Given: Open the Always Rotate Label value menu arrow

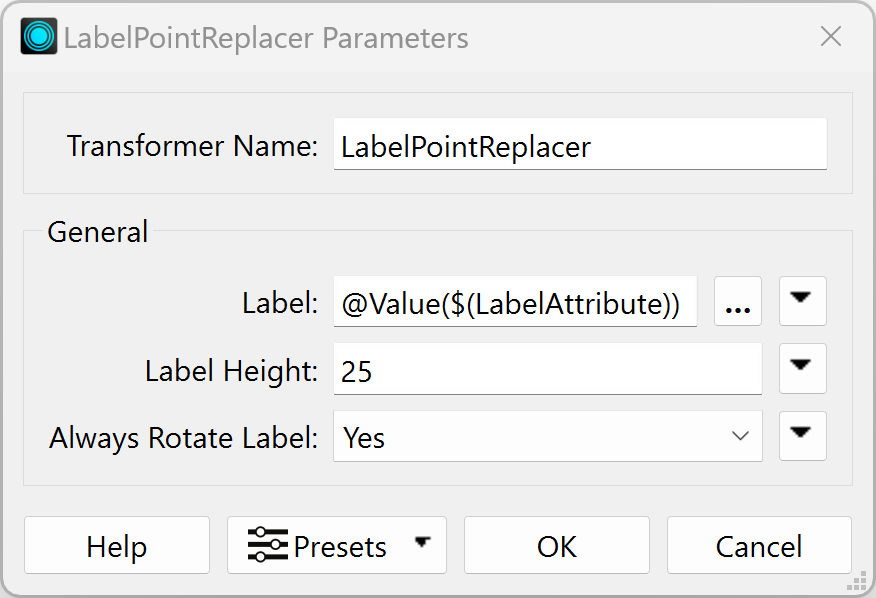Looking at the screenshot, I should (802, 436).
